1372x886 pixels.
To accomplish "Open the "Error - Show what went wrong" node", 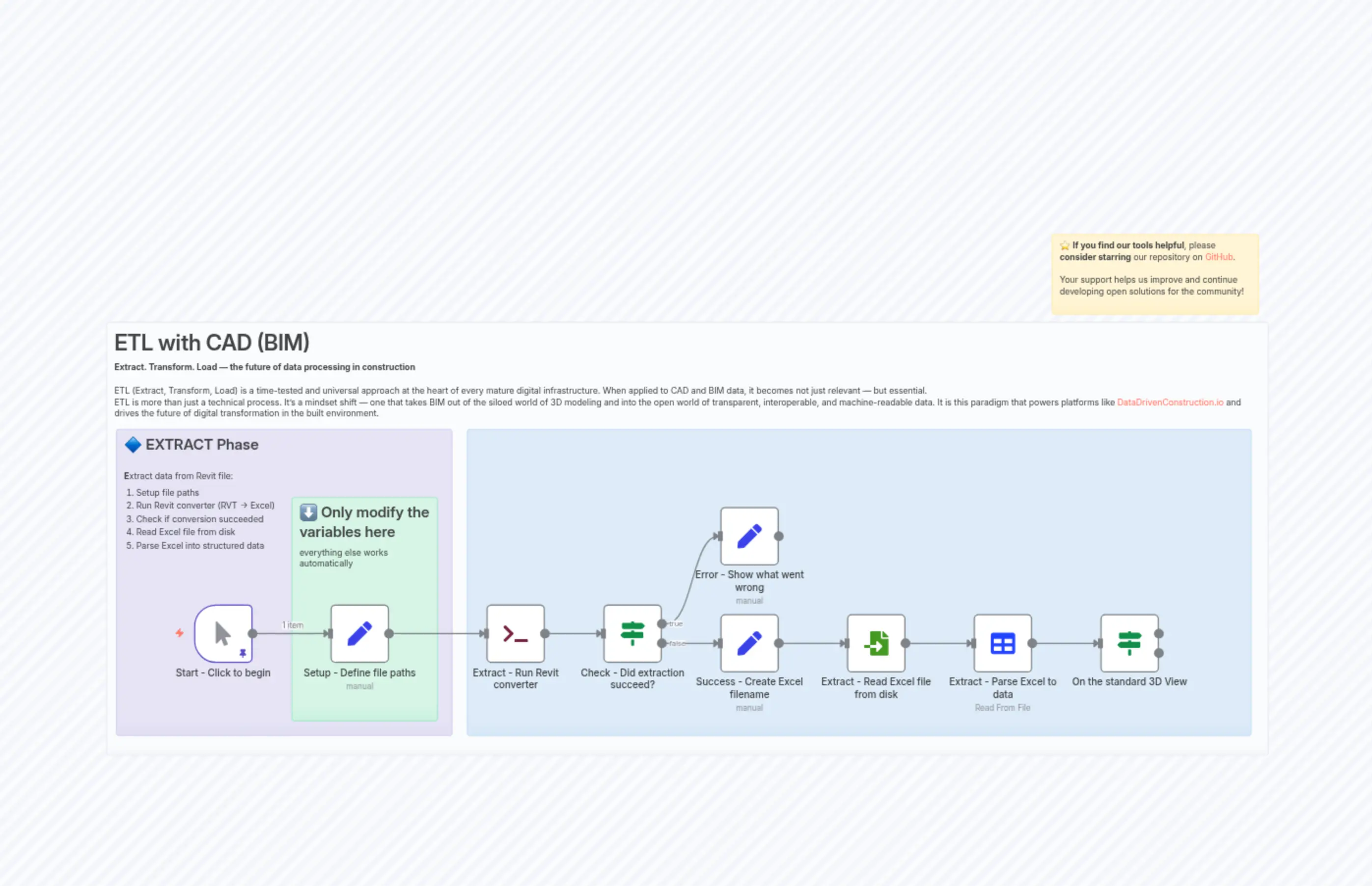I will click(749, 536).
